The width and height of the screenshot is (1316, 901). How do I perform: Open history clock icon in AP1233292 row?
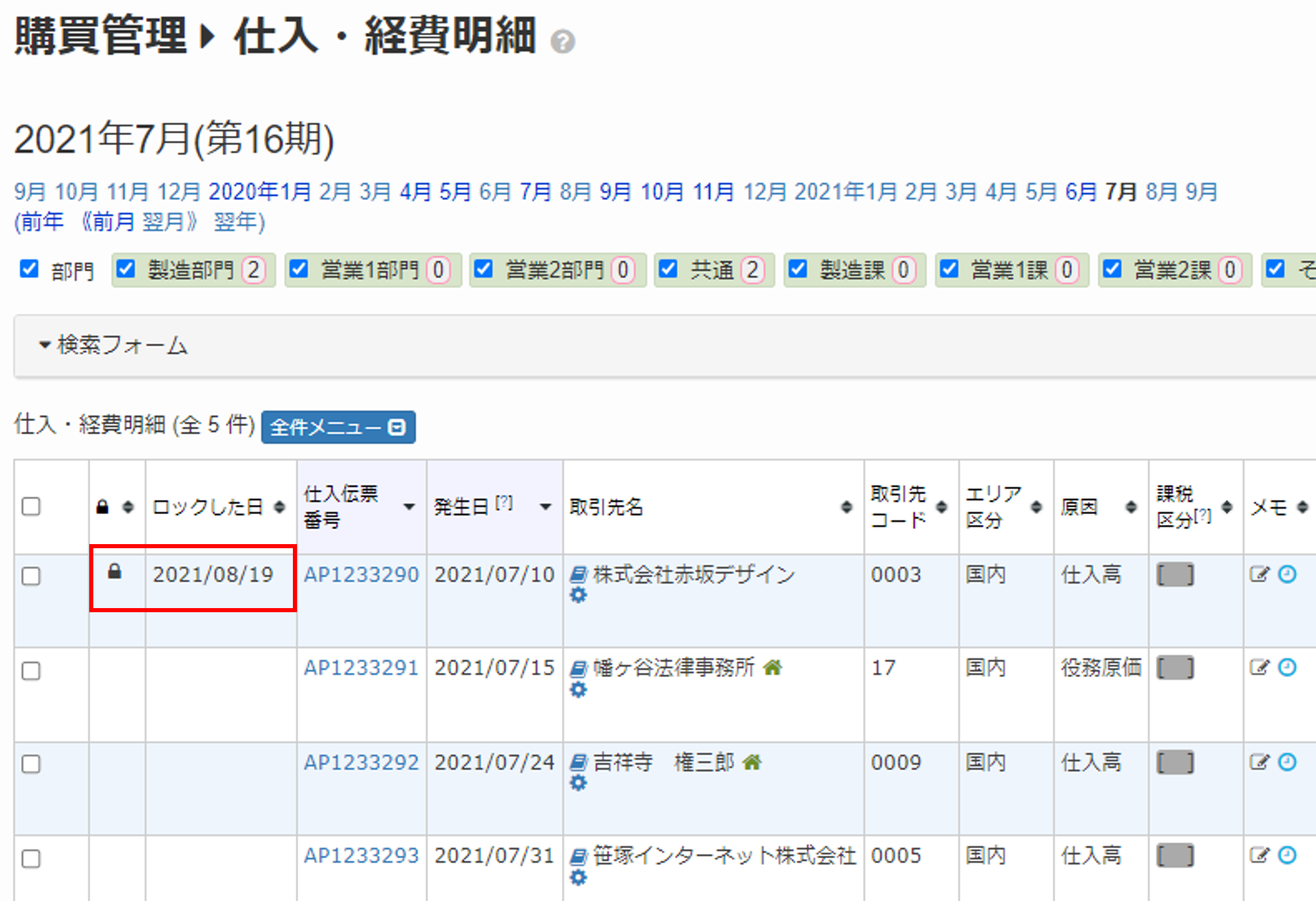click(x=1287, y=762)
